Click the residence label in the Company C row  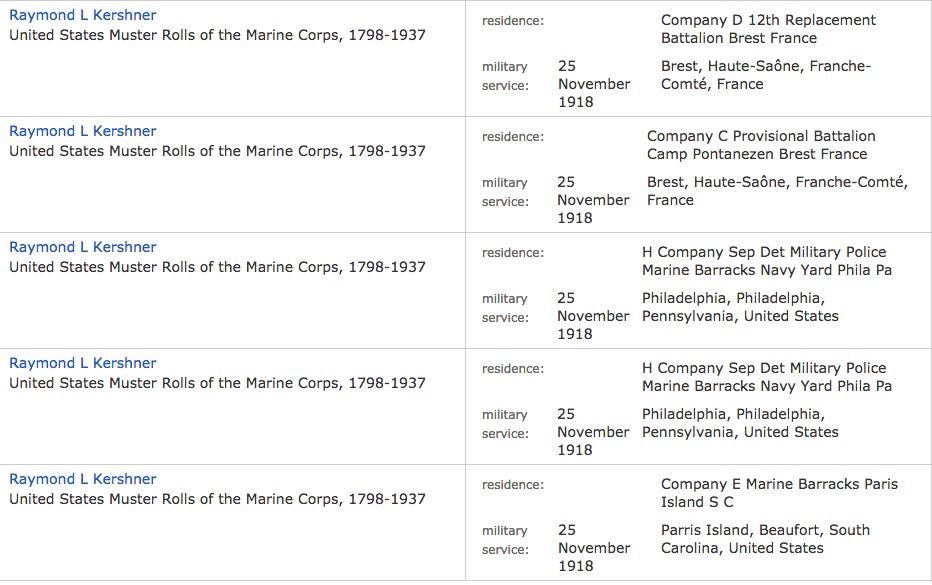[x=512, y=137]
